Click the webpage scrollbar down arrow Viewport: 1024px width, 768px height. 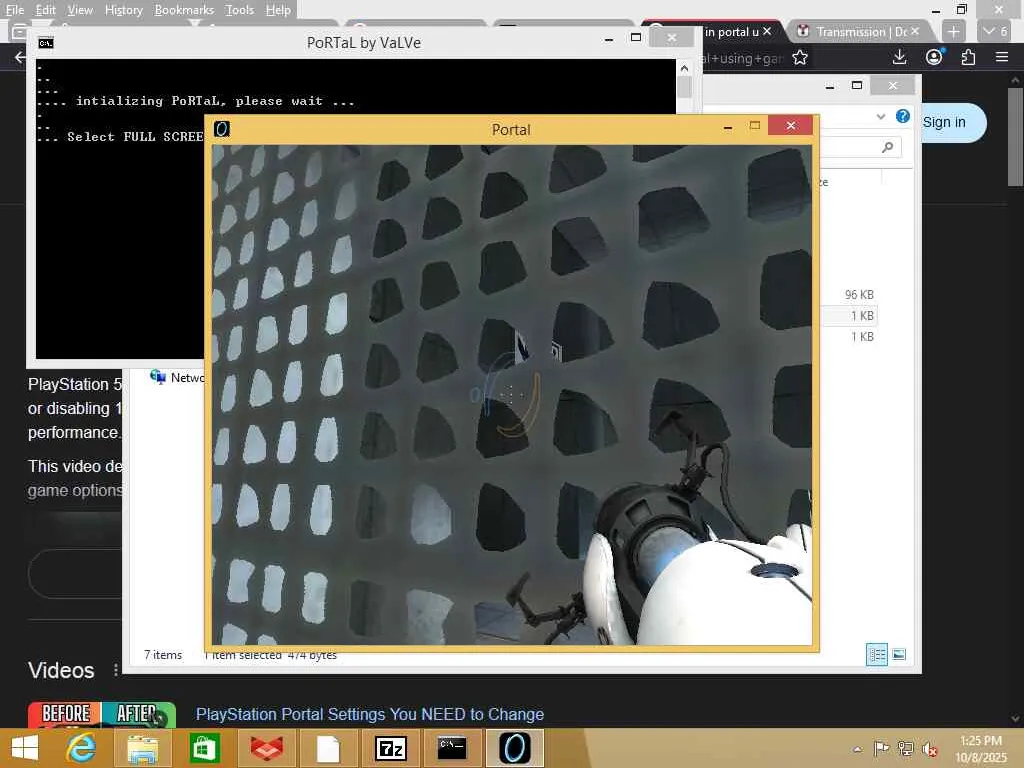click(x=1015, y=719)
